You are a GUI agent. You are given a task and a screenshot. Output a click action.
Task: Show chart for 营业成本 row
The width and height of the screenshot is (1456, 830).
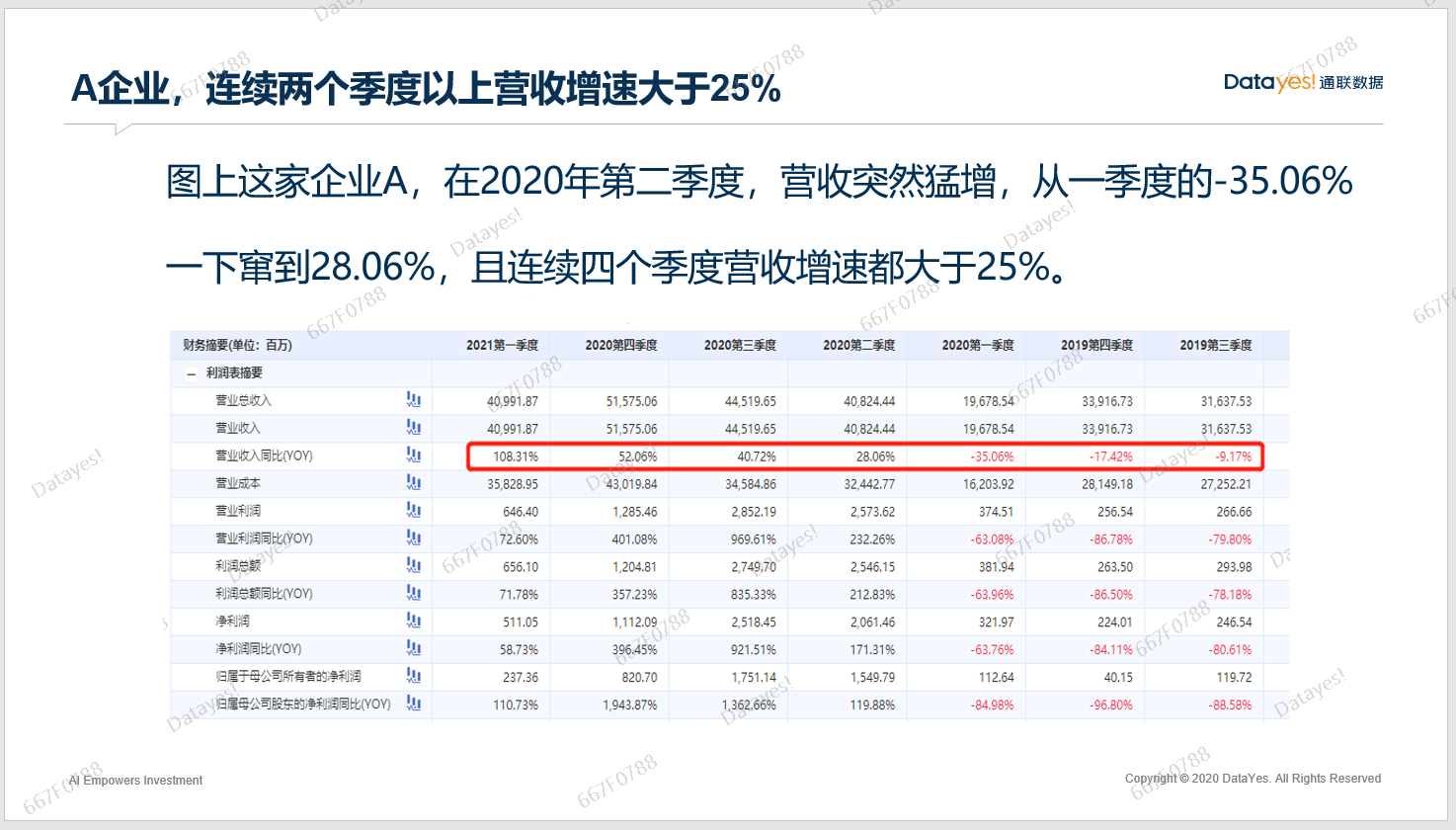point(413,483)
